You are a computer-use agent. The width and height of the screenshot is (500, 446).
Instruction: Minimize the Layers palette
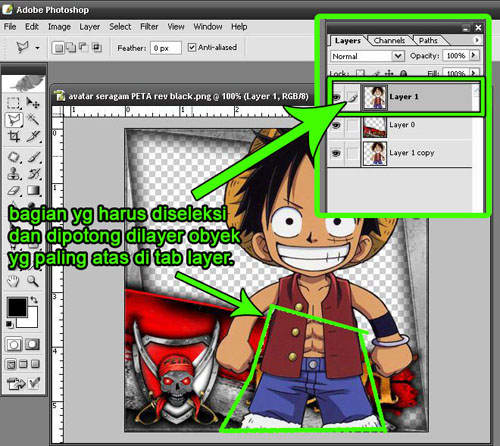pyautogui.click(x=467, y=28)
